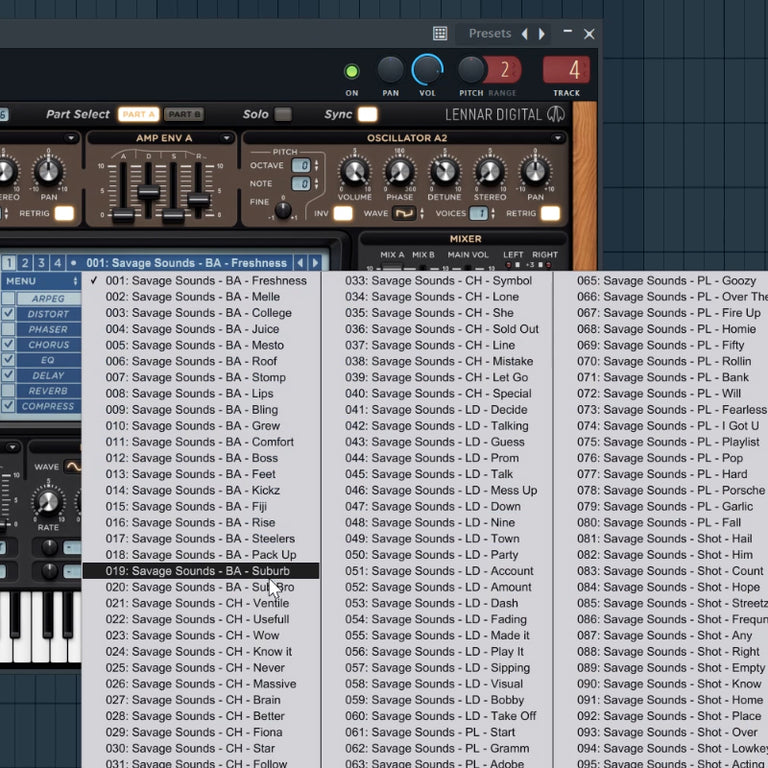768x768 pixels.
Task: Click the plugin ON power indicator
Action: pyautogui.click(x=351, y=71)
